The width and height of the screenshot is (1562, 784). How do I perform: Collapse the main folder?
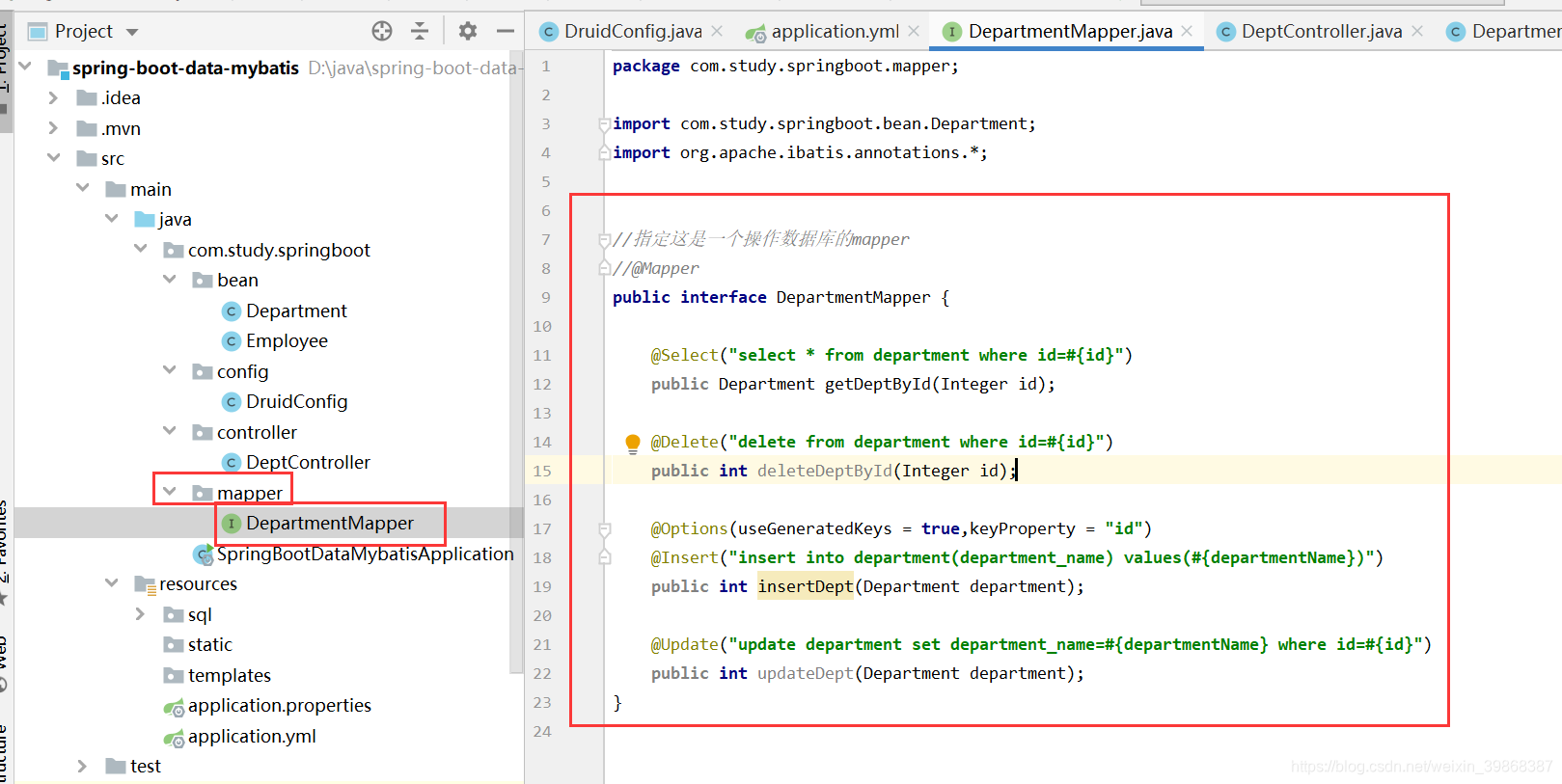tap(83, 188)
